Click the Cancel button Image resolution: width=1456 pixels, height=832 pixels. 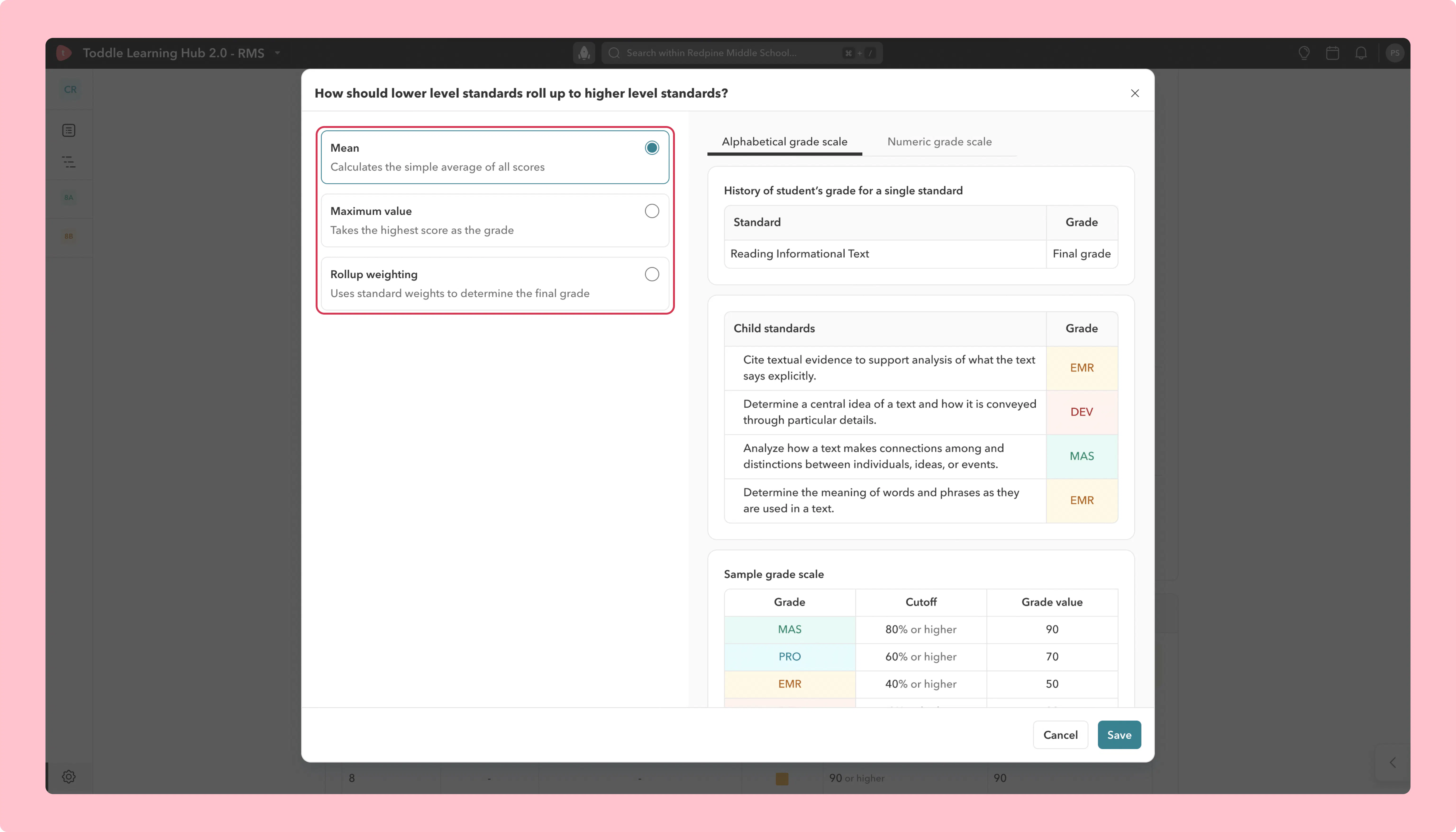click(x=1060, y=735)
